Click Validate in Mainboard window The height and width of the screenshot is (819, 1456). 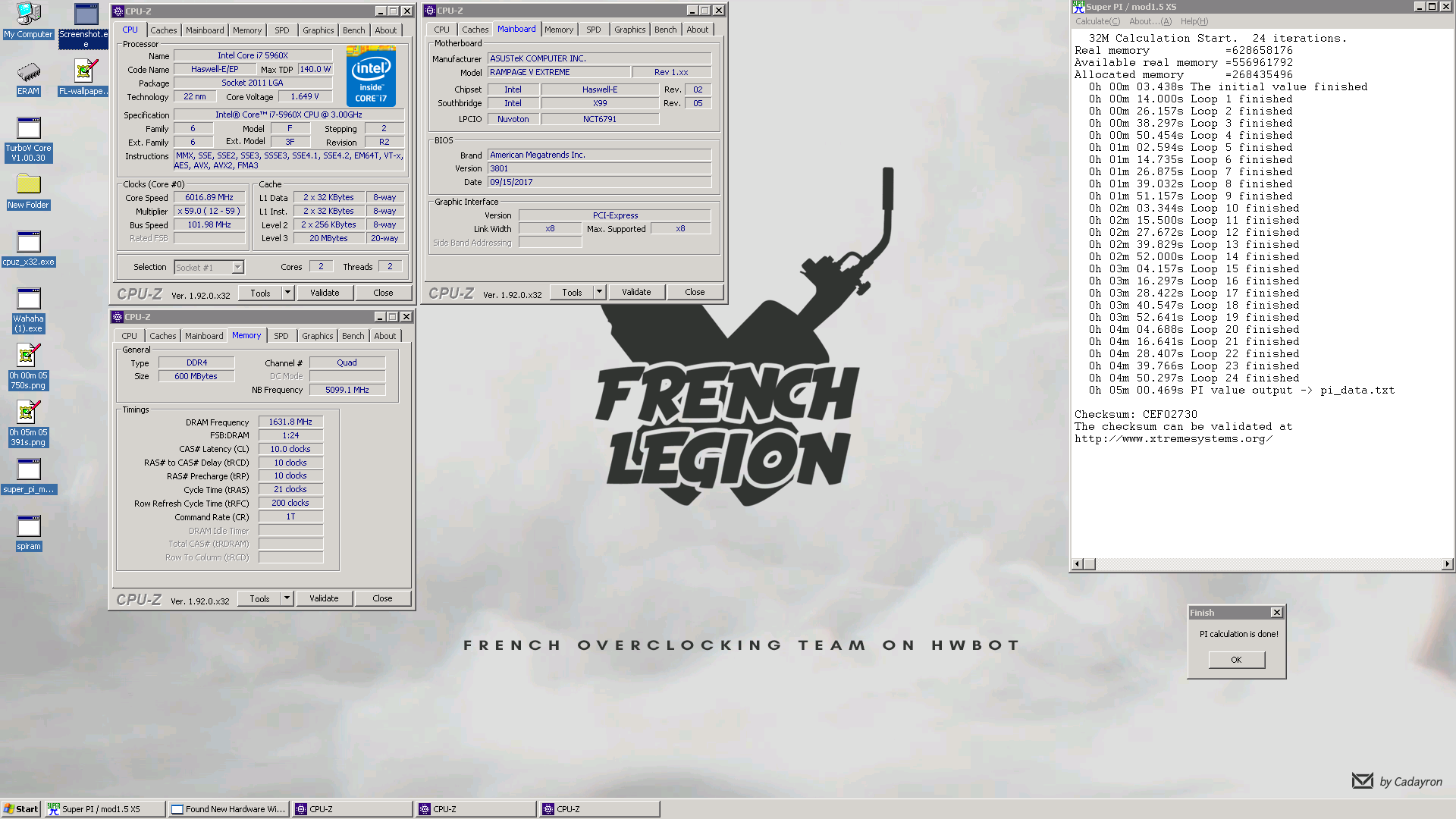636,292
